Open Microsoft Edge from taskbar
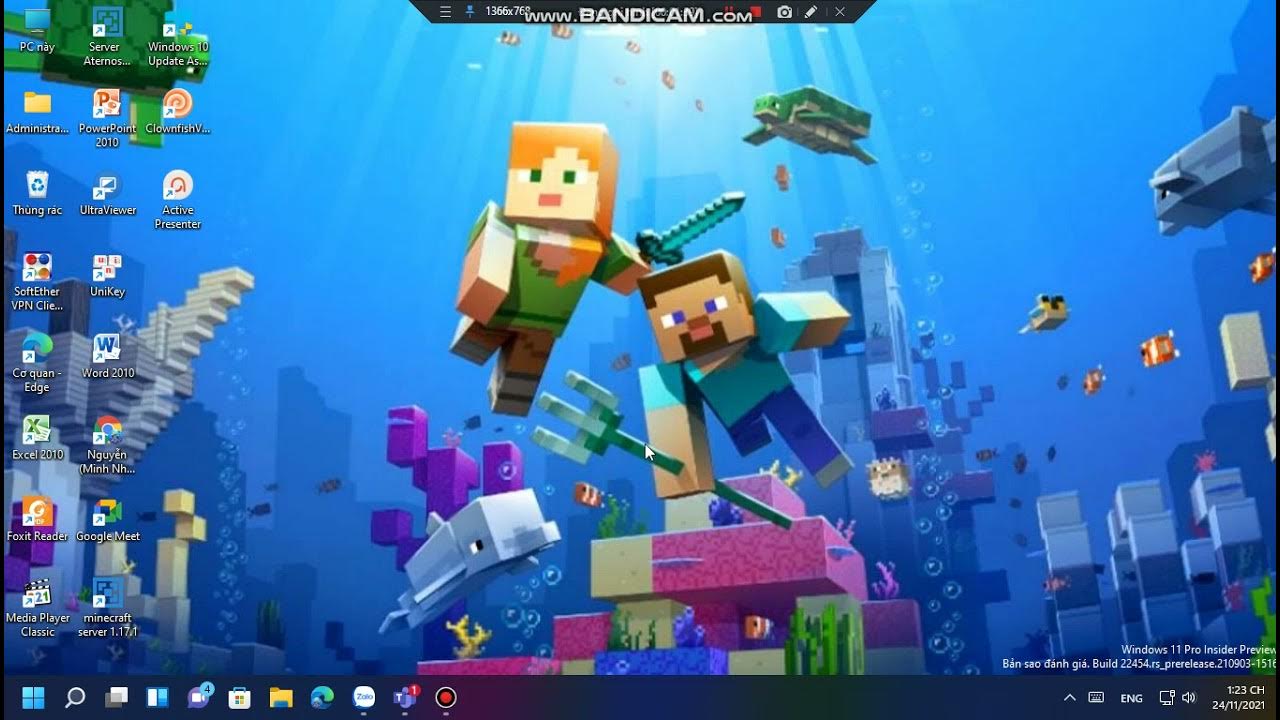 [322, 697]
